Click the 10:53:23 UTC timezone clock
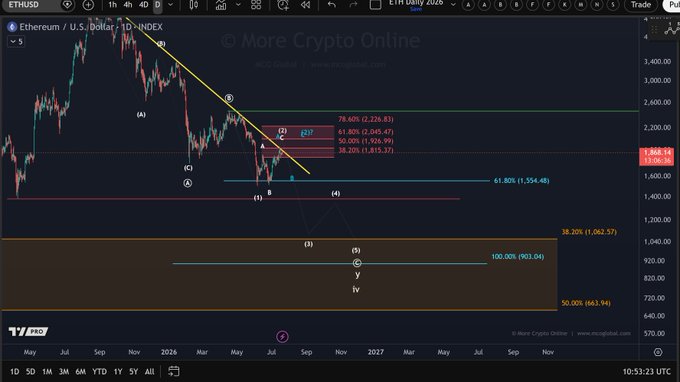Screen dimensions: 680x382 coord(647,372)
